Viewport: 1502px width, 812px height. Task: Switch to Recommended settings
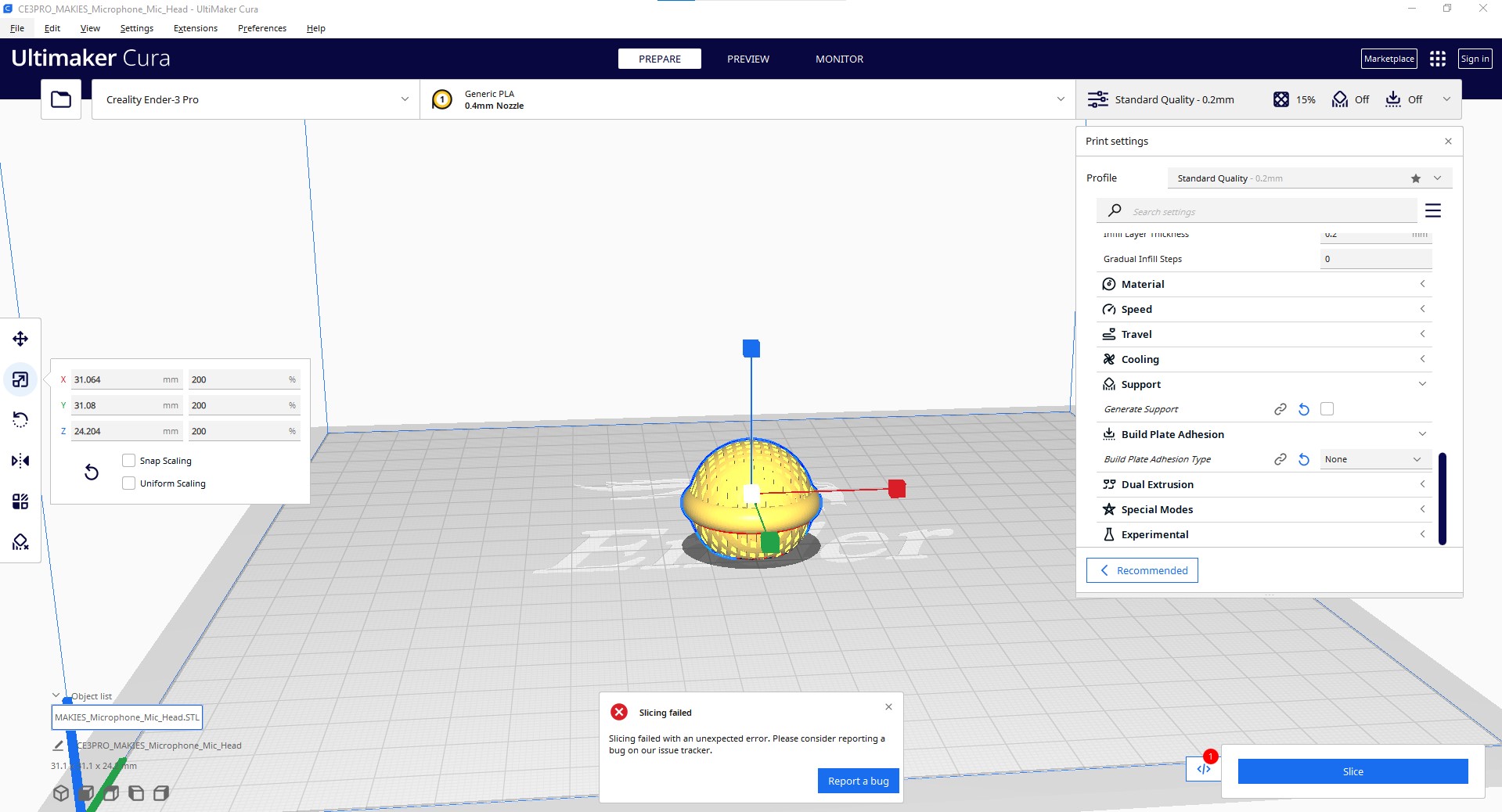[1142, 570]
